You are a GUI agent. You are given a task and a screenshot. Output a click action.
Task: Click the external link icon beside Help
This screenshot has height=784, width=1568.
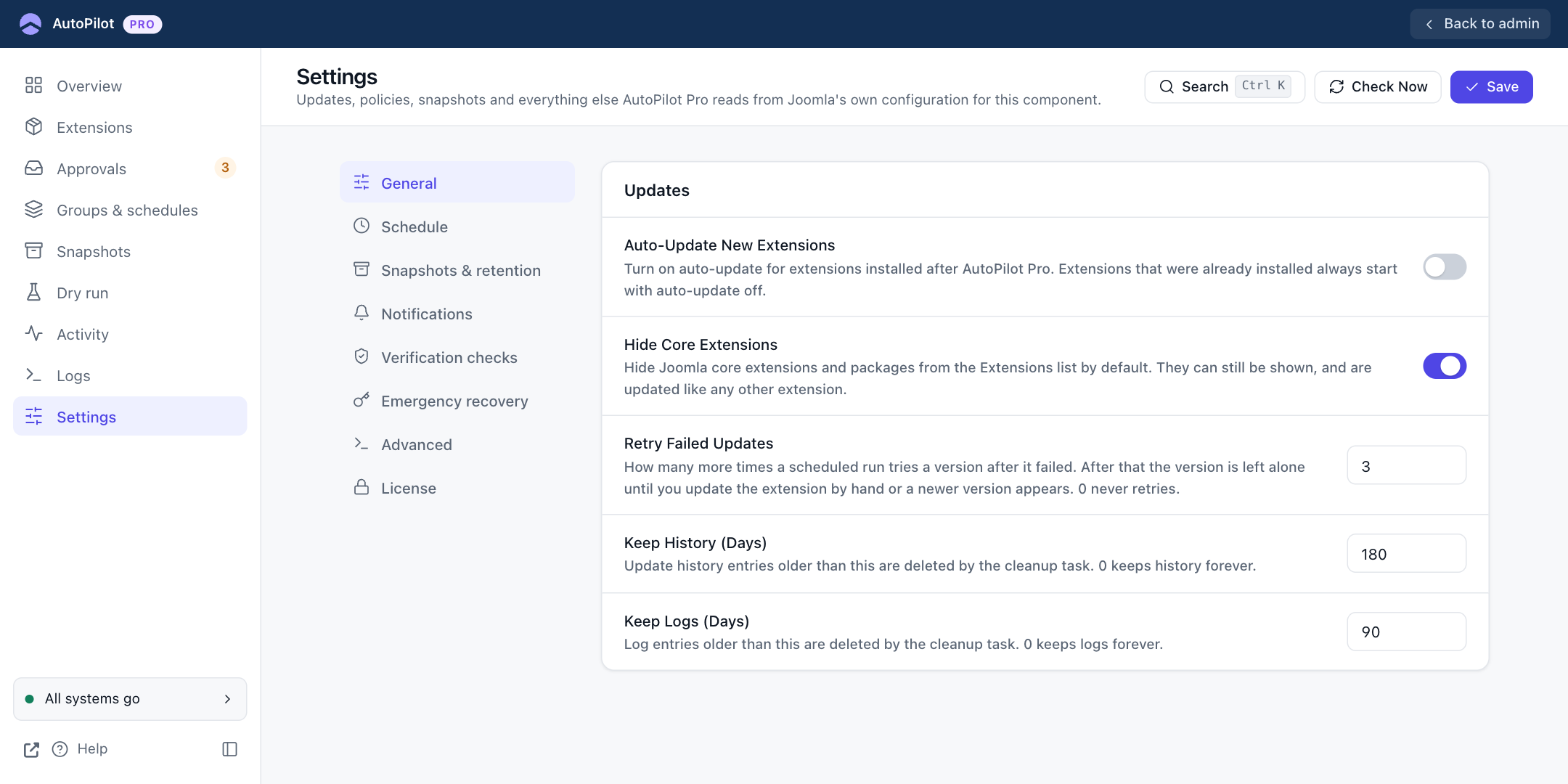point(31,749)
